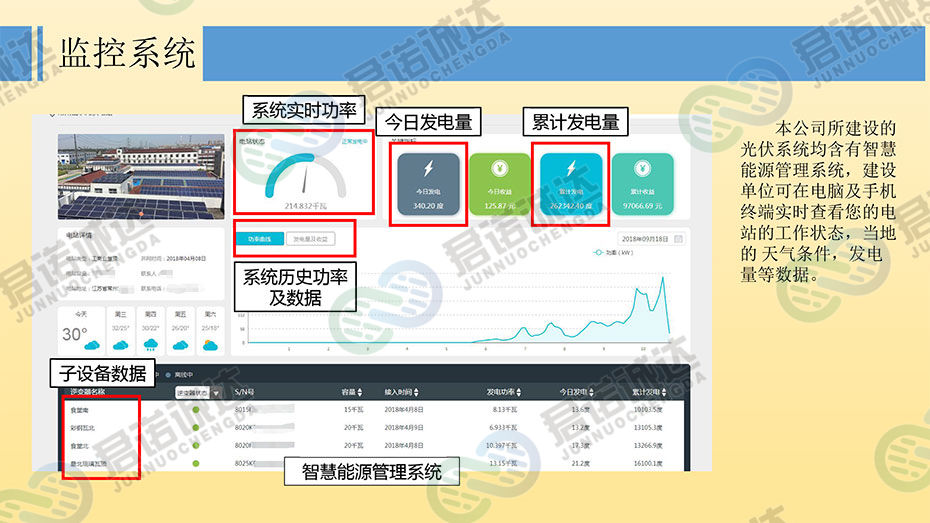Click the sunny-cloudy weather icon for 周六
The width and height of the screenshot is (930, 523).
[x=210, y=345]
